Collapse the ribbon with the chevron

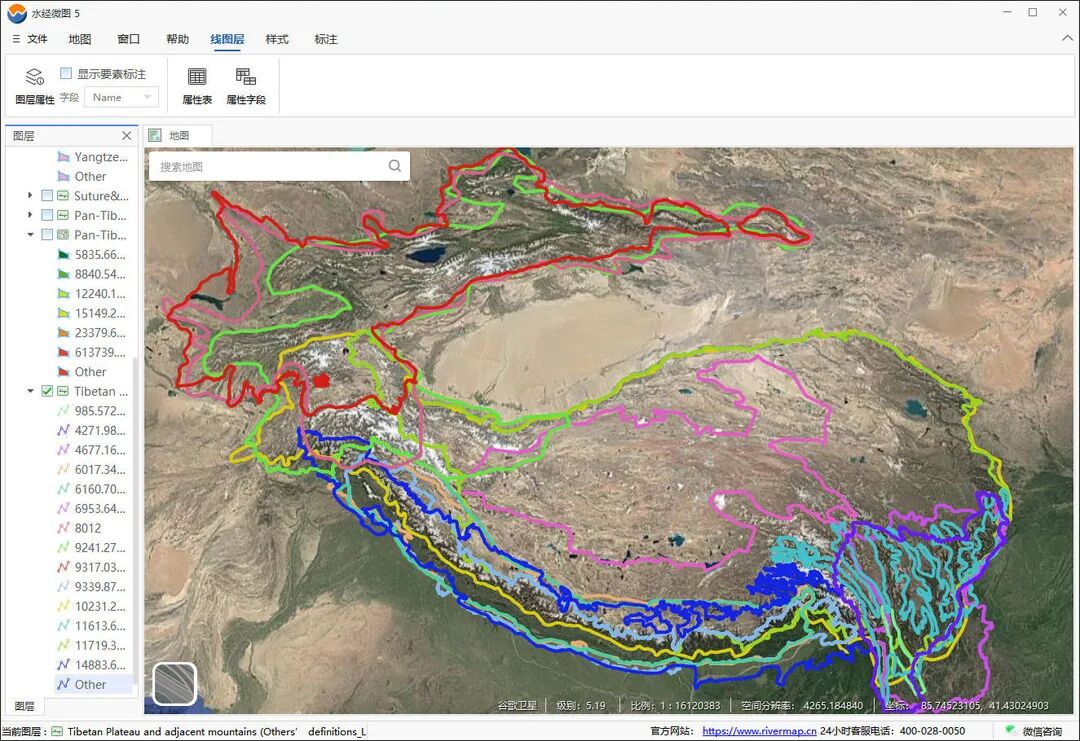1068,39
